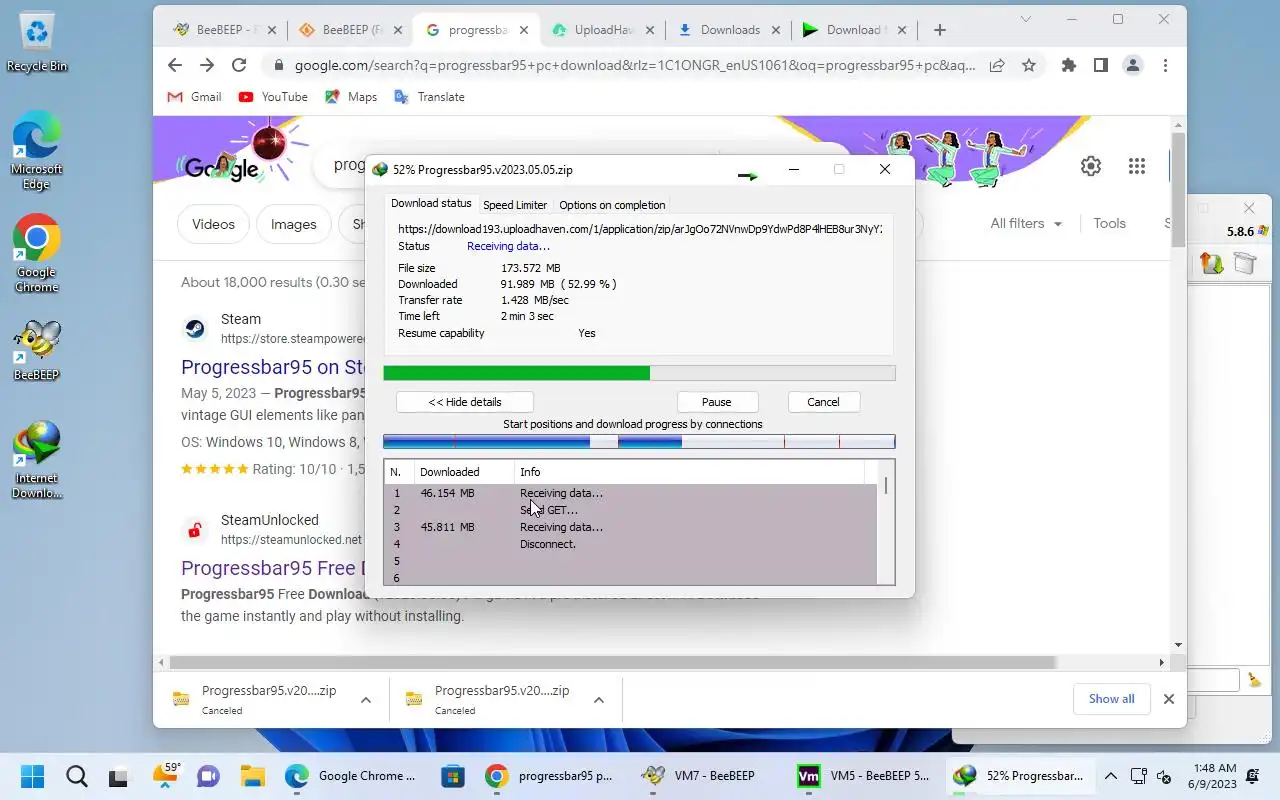Click Show all downloads button
1280x800 pixels.
click(x=1111, y=699)
